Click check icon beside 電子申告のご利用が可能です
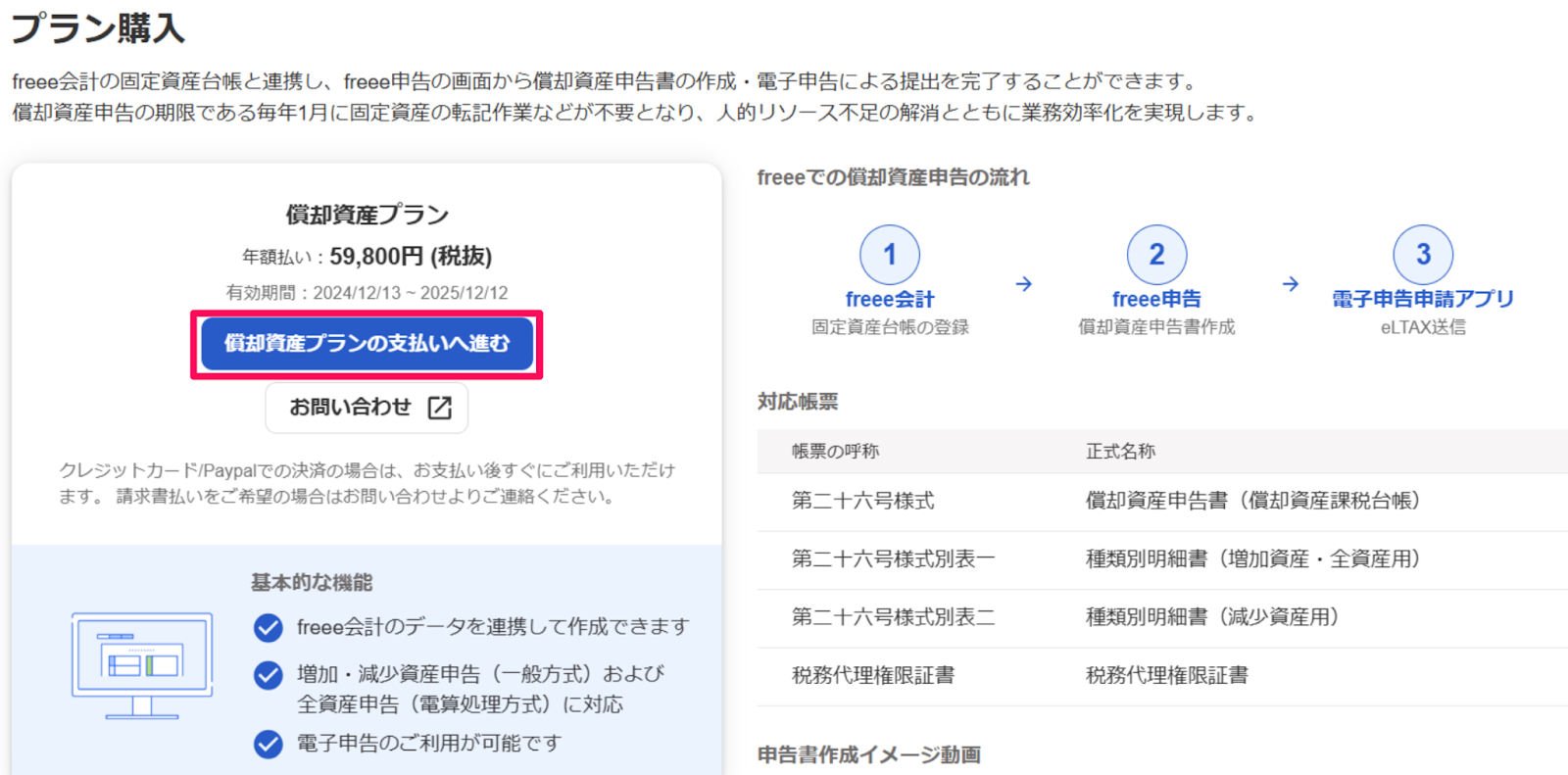This screenshot has height=775, width=1568. 269,744
